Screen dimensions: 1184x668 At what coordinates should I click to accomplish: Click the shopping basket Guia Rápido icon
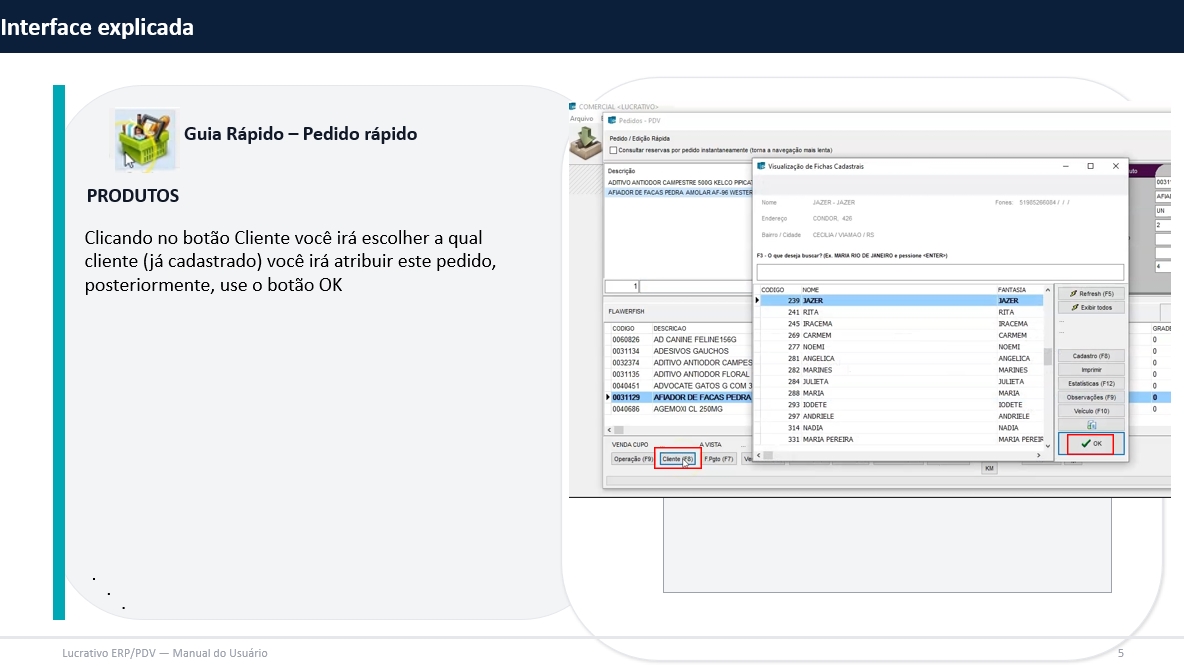(x=144, y=139)
